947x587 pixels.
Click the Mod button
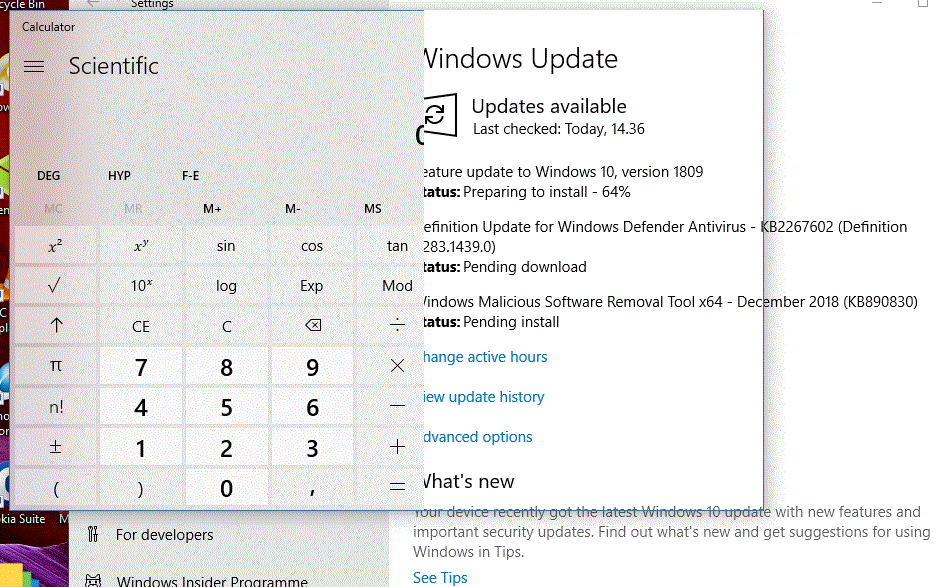[397, 286]
